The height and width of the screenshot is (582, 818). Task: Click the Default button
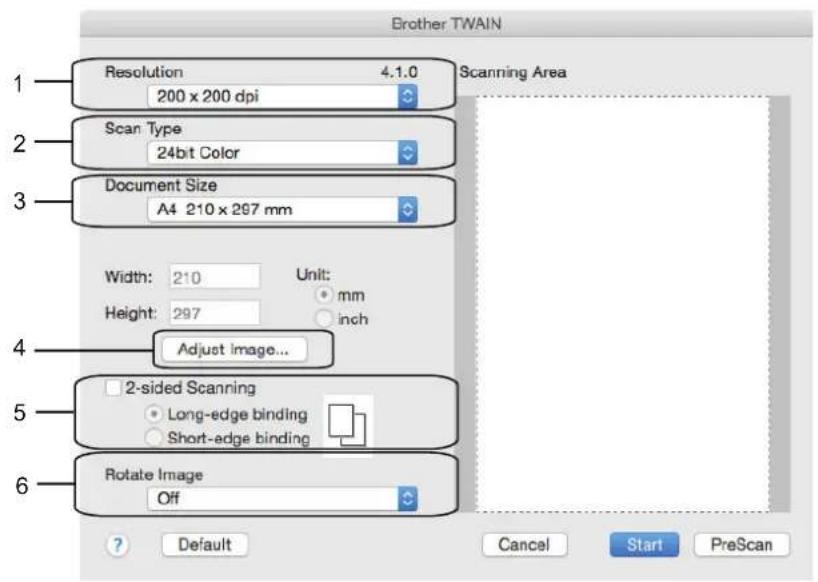(205, 545)
